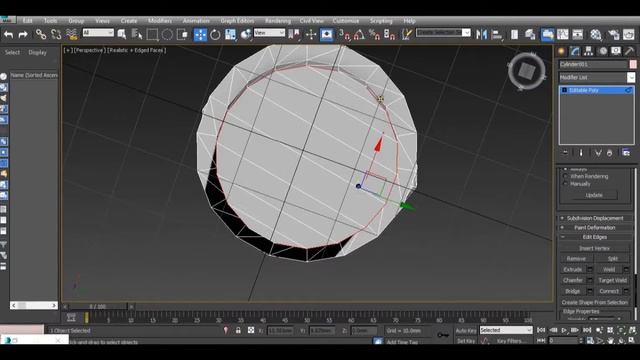Screen dimensions: 640x360
Task: Click the Align tool icon
Action: click(x=497, y=35)
